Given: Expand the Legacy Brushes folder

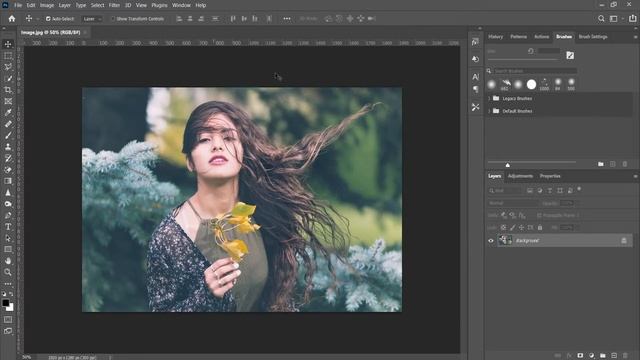Looking at the screenshot, I should pos(489,98).
